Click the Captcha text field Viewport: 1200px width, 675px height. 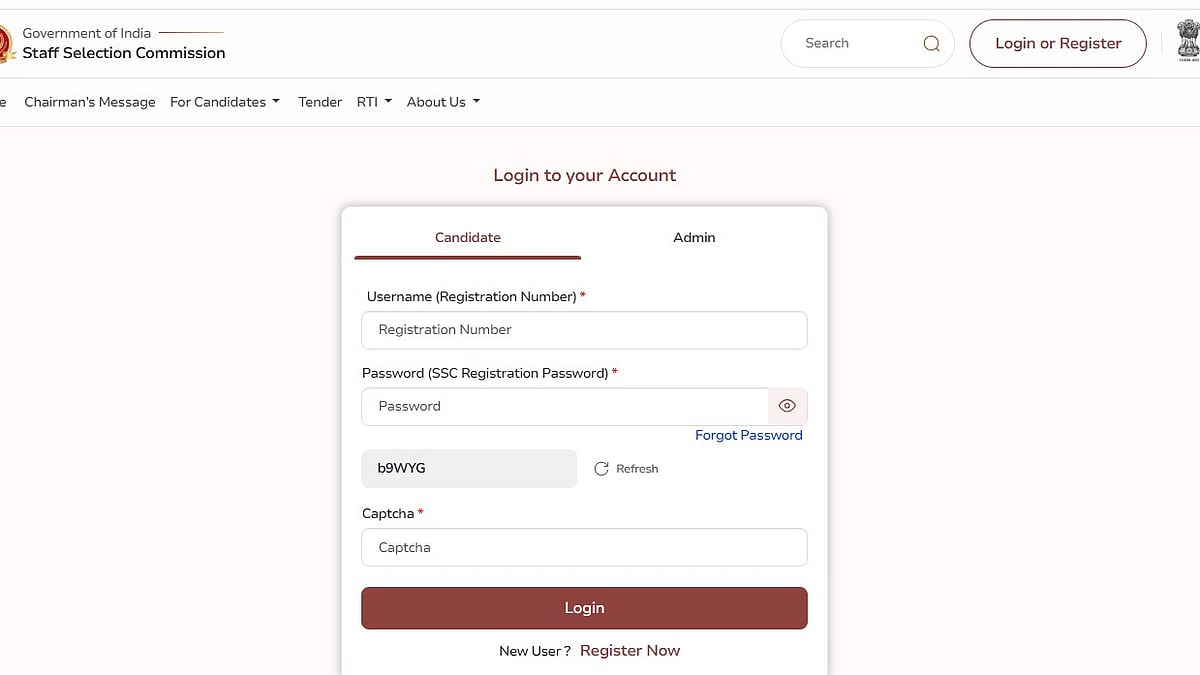584,547
